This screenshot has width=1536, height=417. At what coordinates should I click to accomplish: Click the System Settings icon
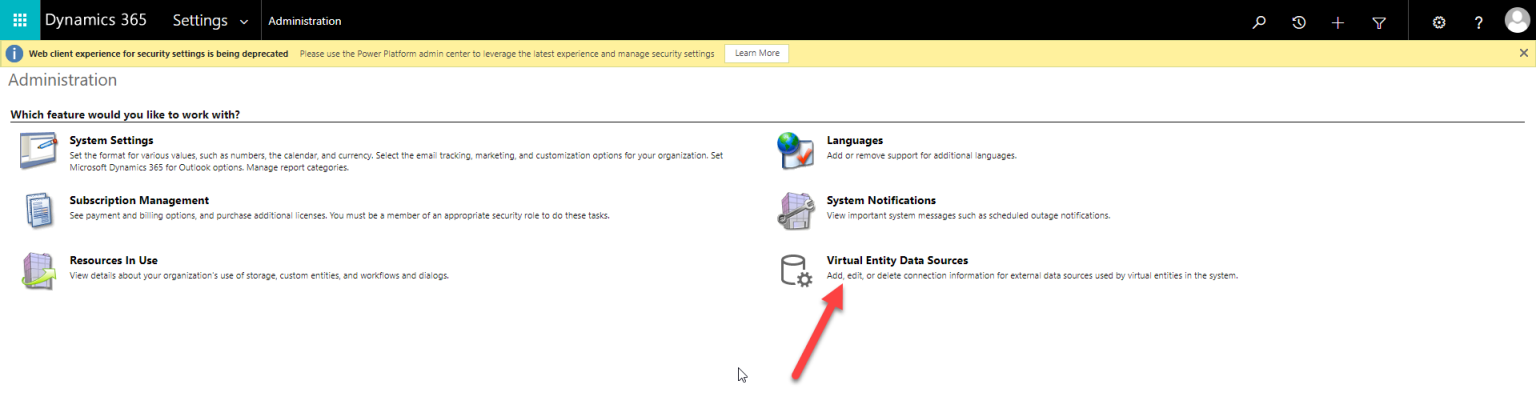tap(39, 150)
